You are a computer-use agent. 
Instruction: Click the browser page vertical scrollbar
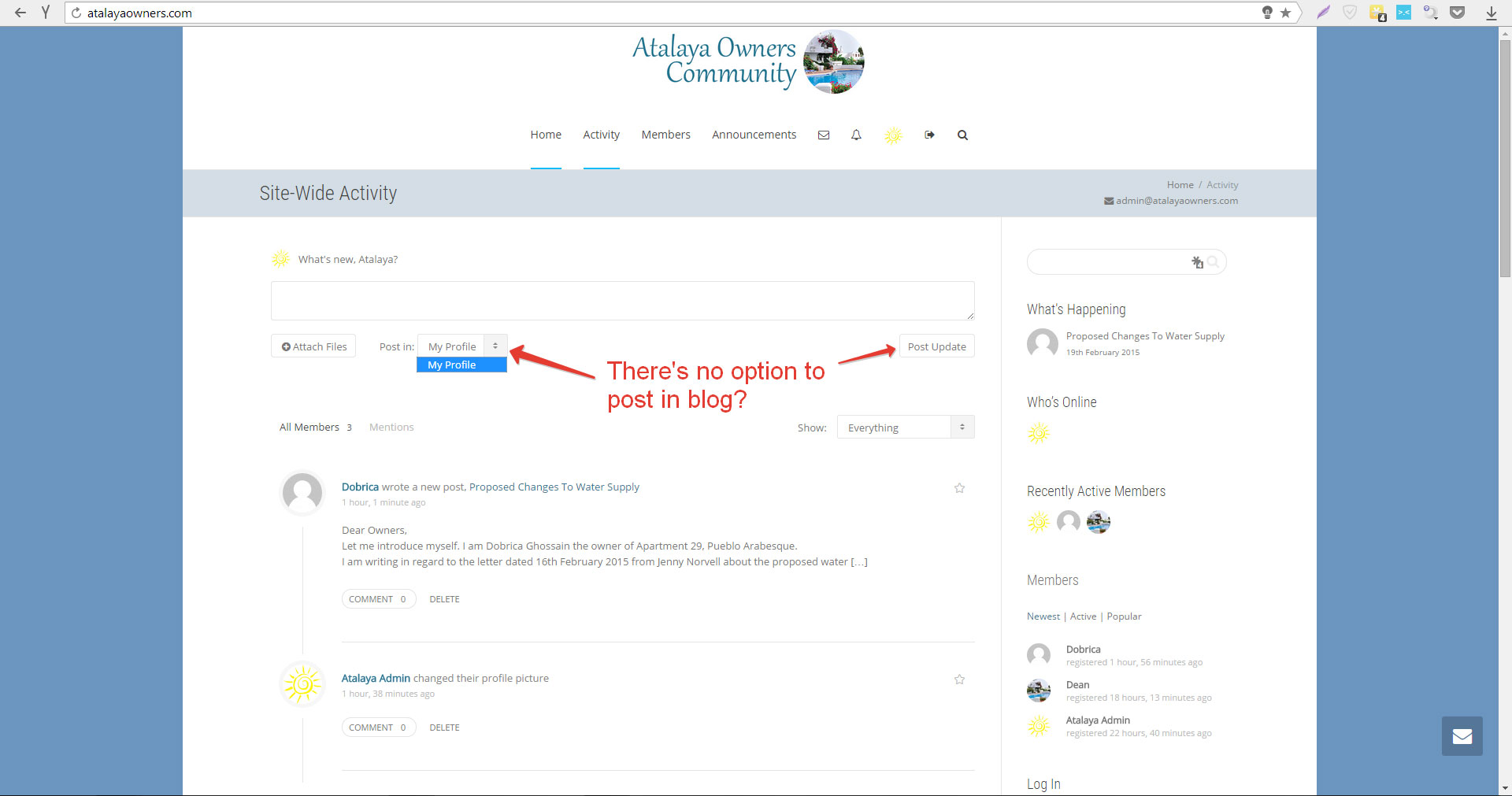[x=1505, y=157]
